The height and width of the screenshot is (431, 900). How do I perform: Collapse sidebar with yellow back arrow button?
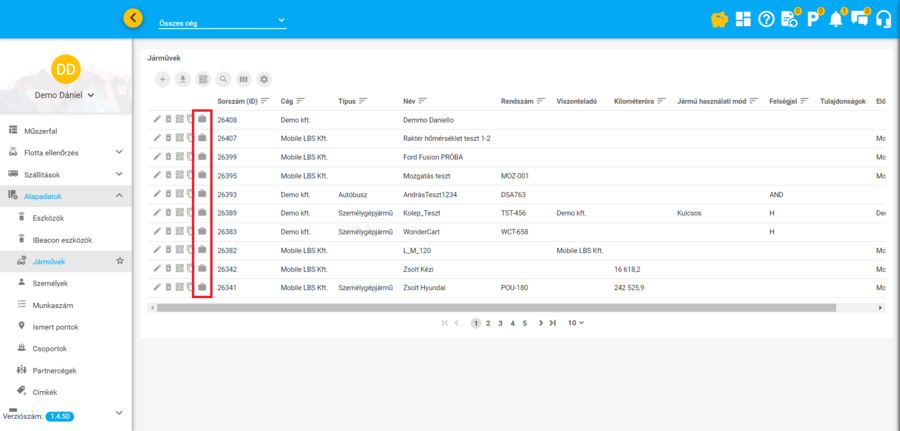coord(133,18)
